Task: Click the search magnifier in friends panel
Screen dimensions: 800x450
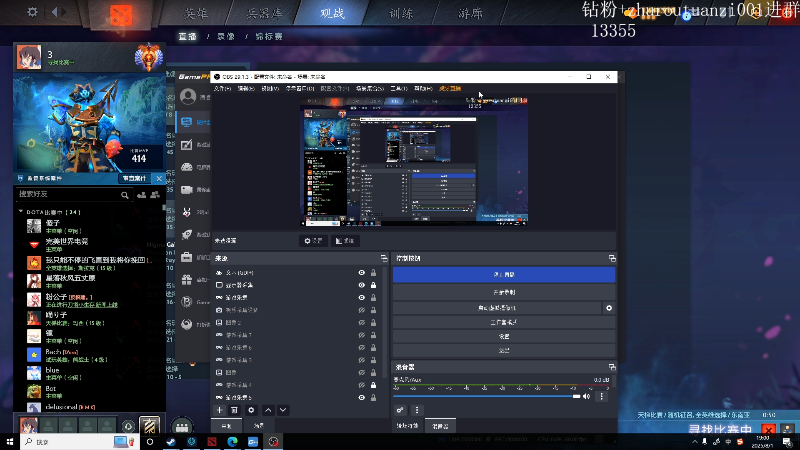Action: pyautogui.click(x=124, y=195)
